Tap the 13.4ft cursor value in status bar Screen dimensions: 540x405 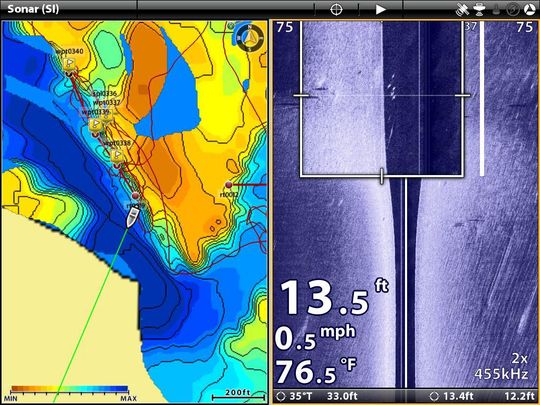click(458, 396)
